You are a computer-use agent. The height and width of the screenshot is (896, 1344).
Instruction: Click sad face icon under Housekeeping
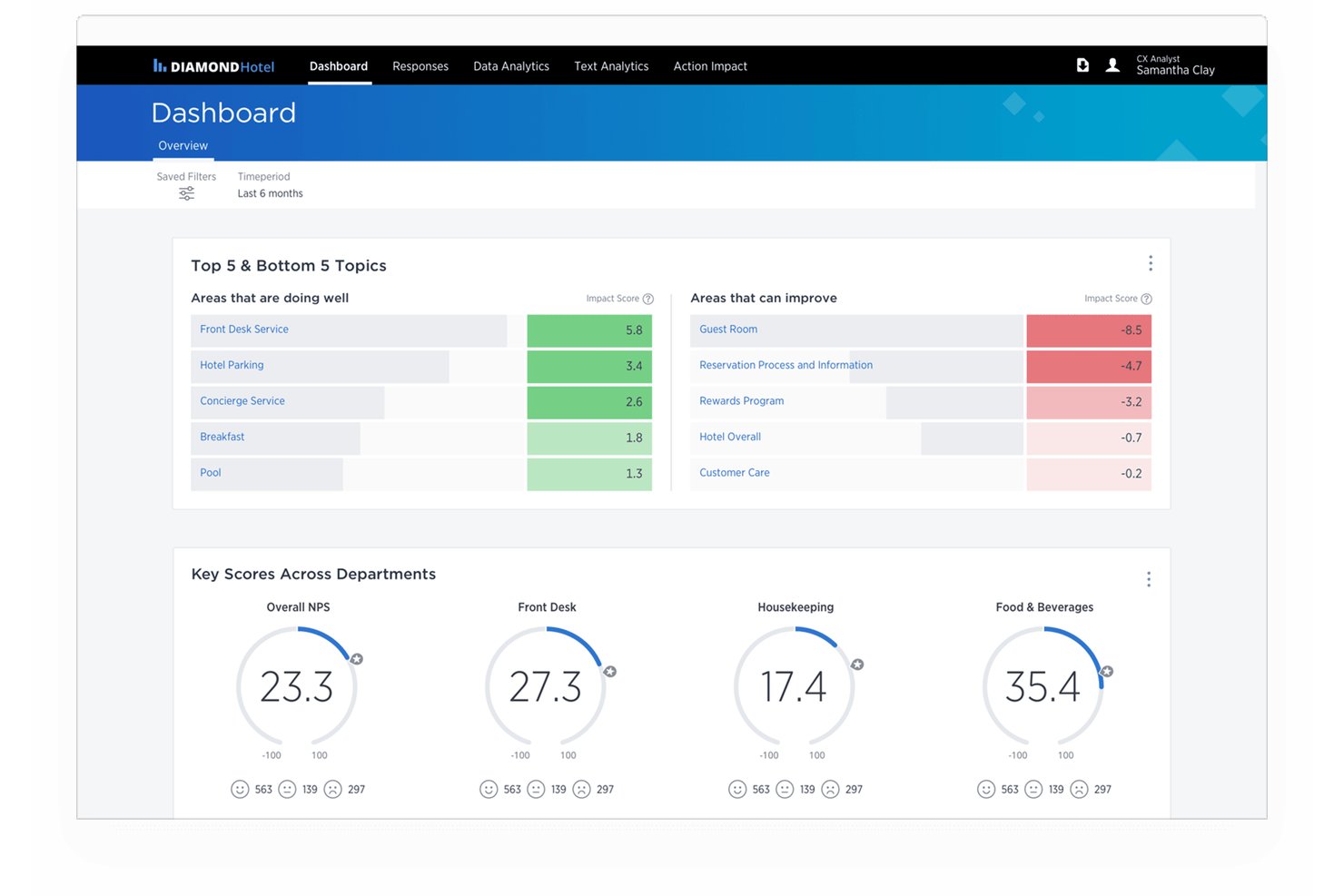831,789
